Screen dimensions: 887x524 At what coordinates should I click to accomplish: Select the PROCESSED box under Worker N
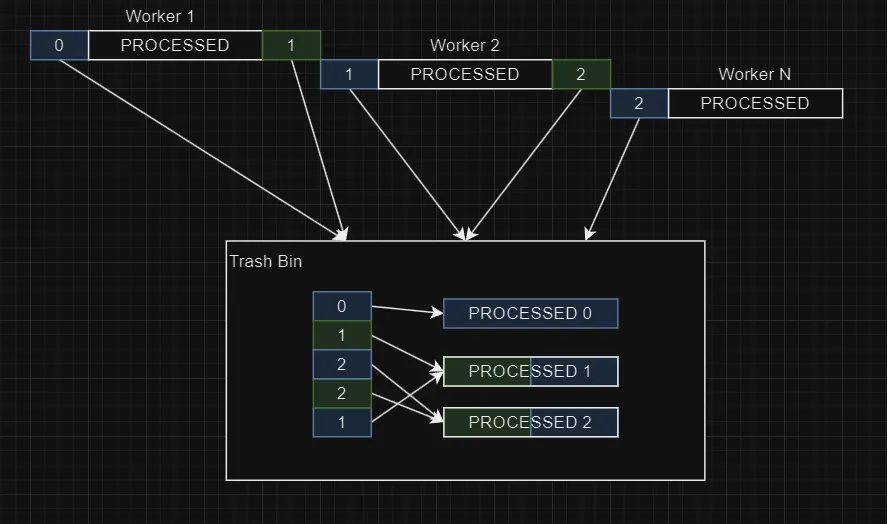pos(755,103)
